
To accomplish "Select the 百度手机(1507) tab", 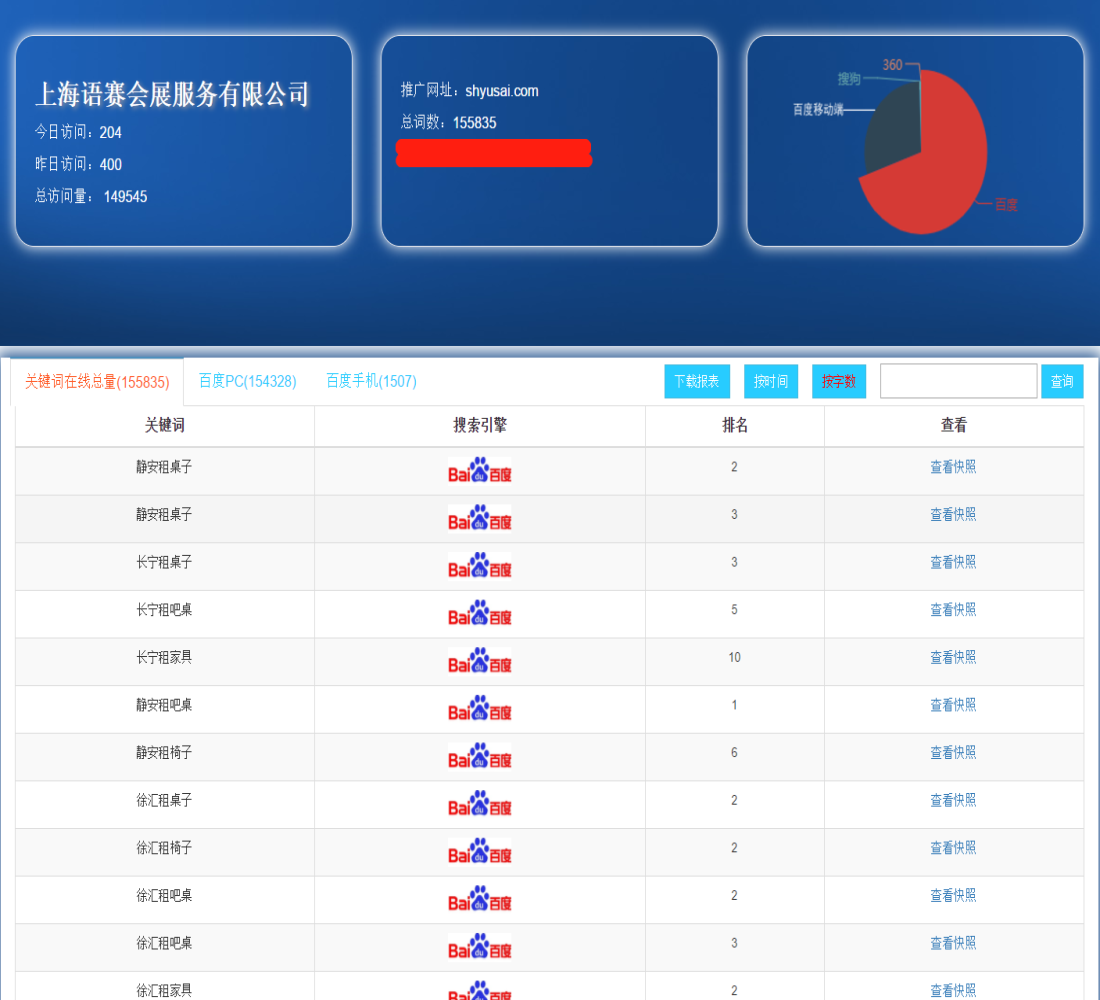I will click(371, 381).
